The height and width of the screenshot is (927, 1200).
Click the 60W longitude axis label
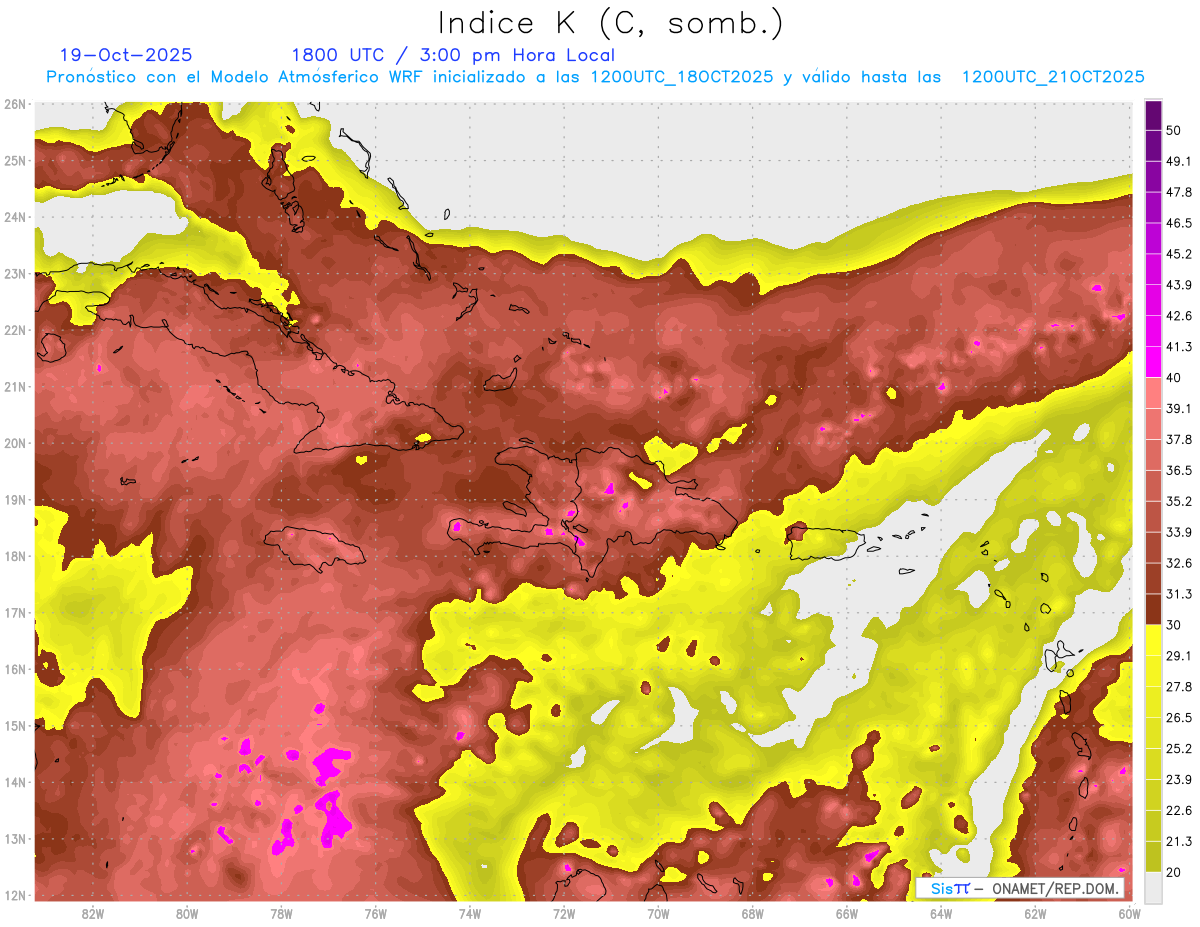pyautogui.click(x=1129, y=913)
